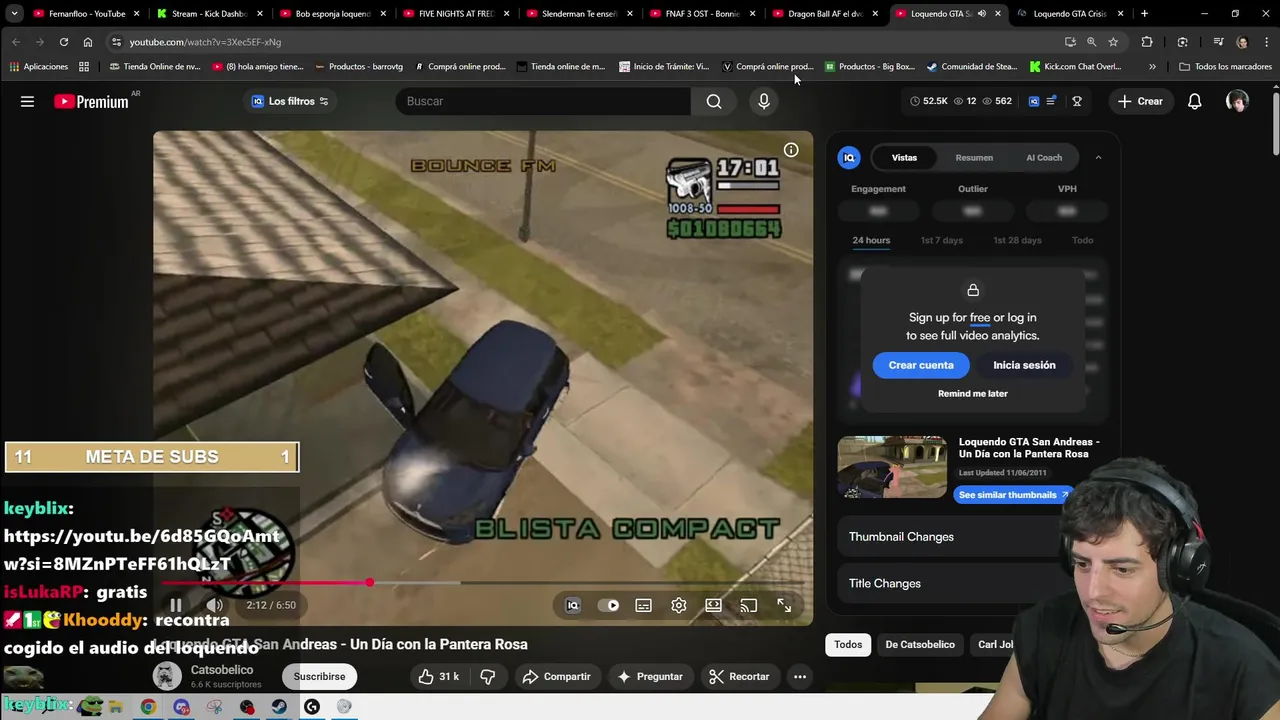This screenshot has width=1280, height=720.
Task: Pause the video playback
Action: pyautogui.click(x=176, y=605)
